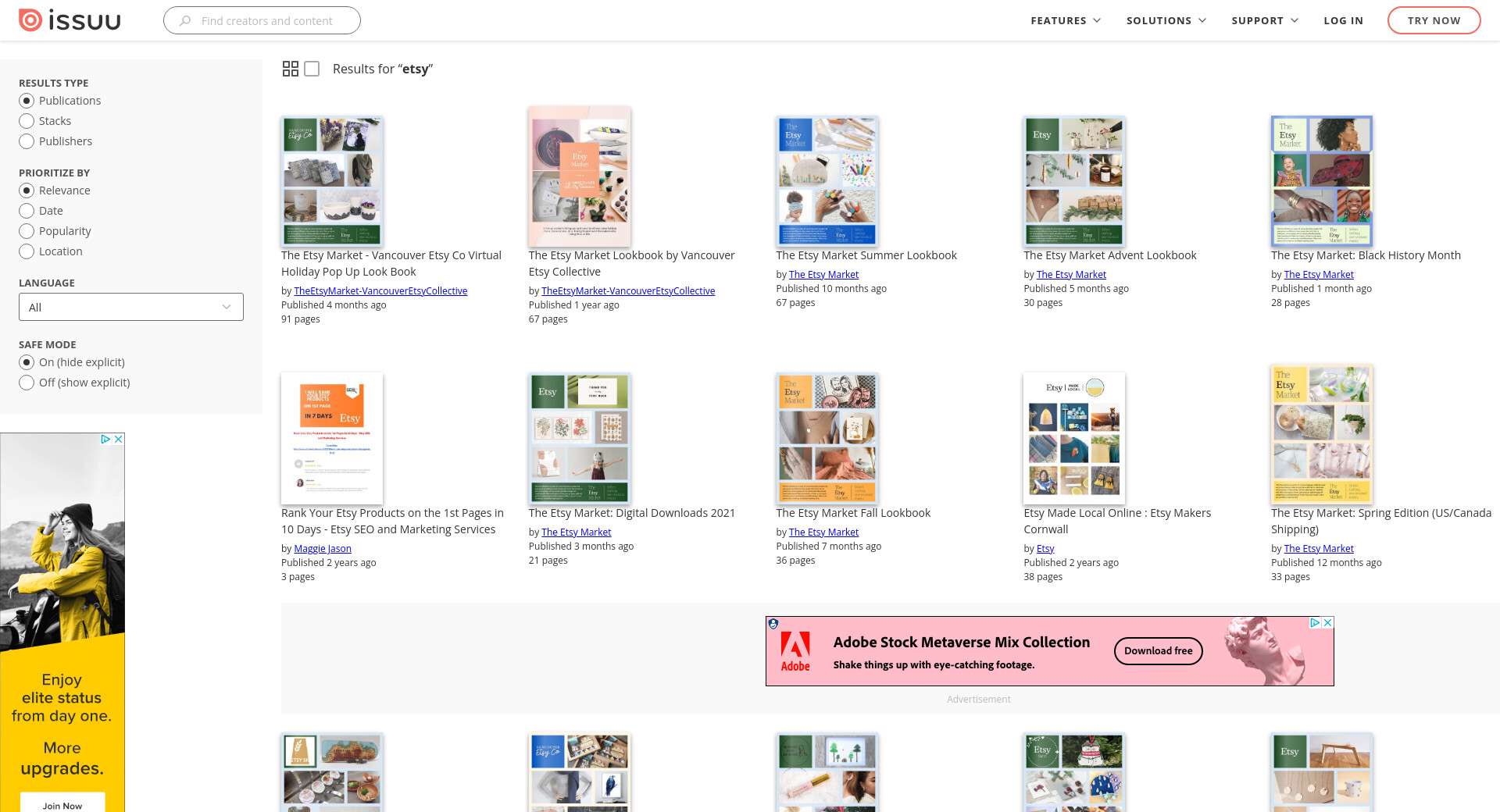Switch to grid view layout icon
The image size is (1500, 812).
tap(290, 69)
